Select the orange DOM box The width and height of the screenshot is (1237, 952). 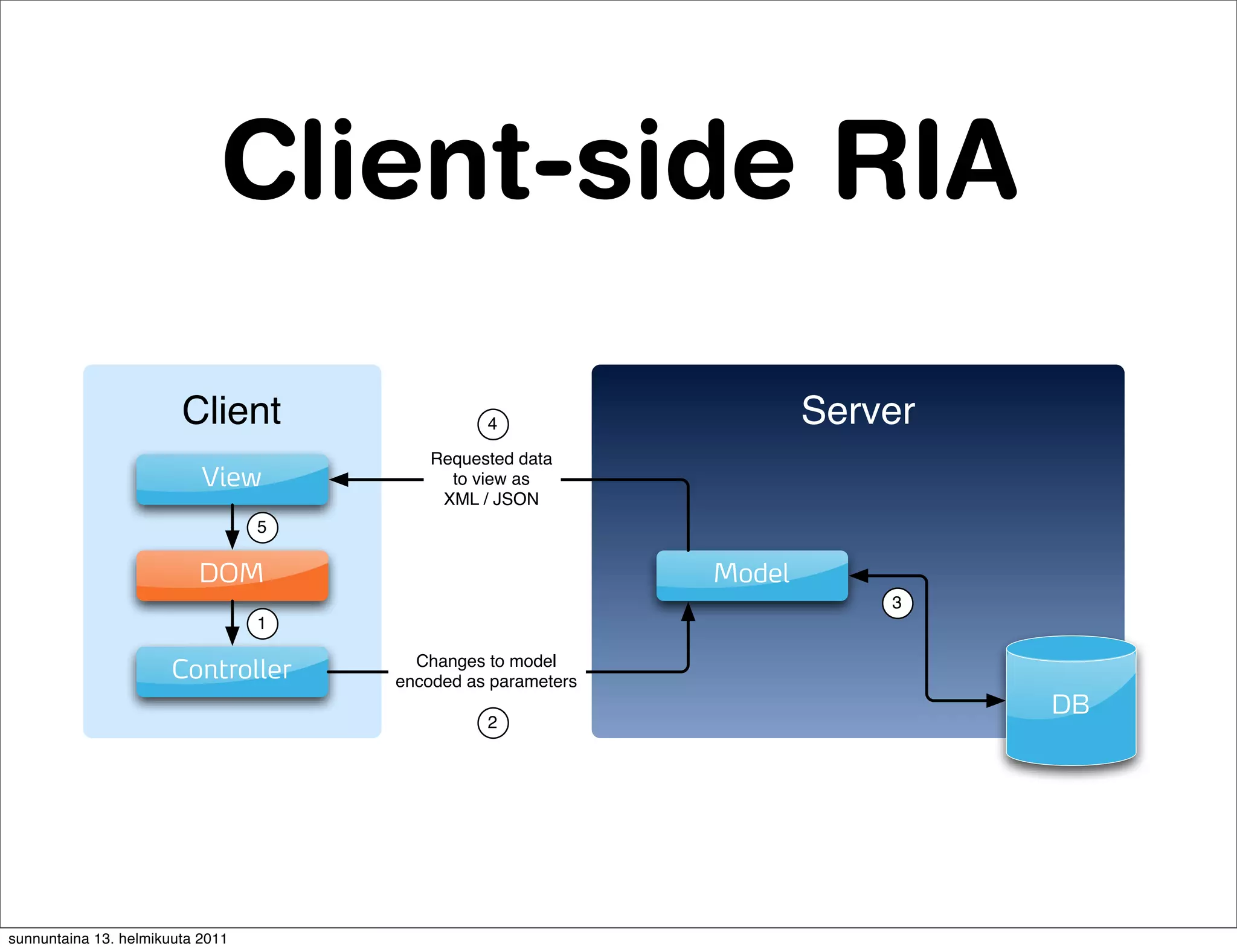coord(232,575)
